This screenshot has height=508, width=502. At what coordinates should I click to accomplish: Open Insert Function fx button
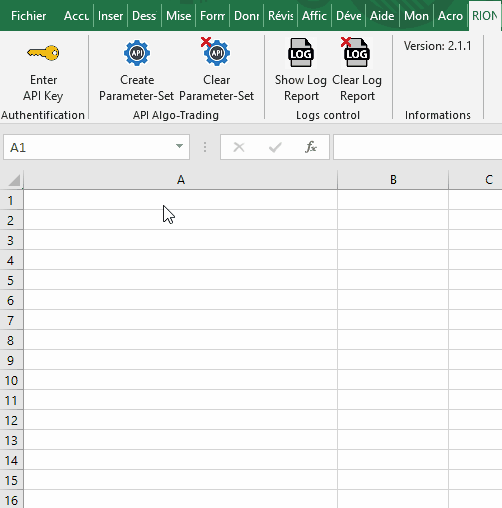(x=311, y=147)
